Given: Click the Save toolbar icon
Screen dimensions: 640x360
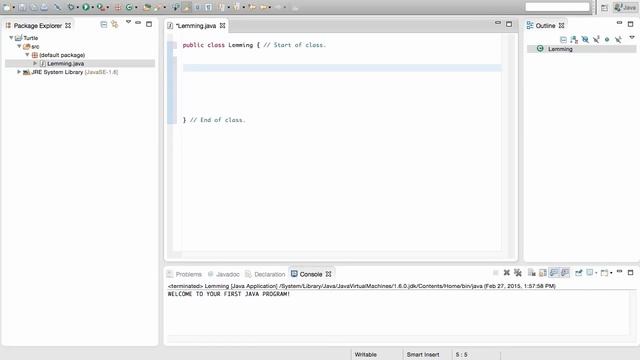Looking at the screenshot, I should click(x=22, y=7).
